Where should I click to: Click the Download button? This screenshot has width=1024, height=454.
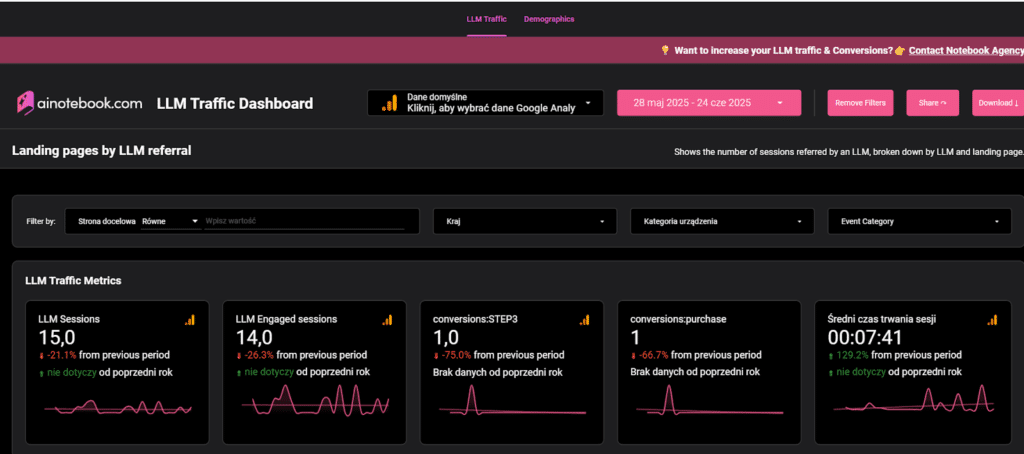(998, 103)
